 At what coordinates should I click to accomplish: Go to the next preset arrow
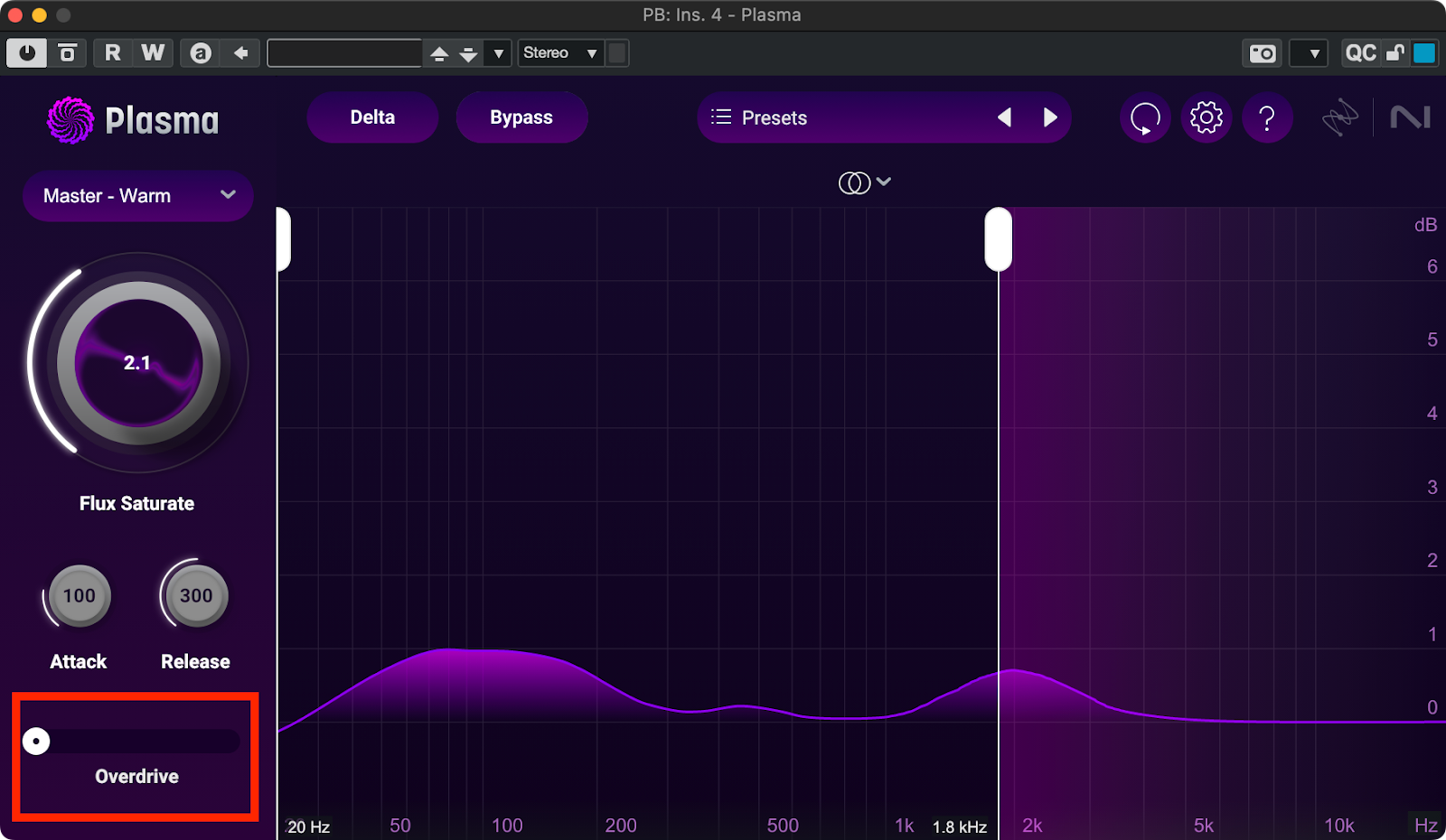pyautogui.click(x=1050, y=117)
